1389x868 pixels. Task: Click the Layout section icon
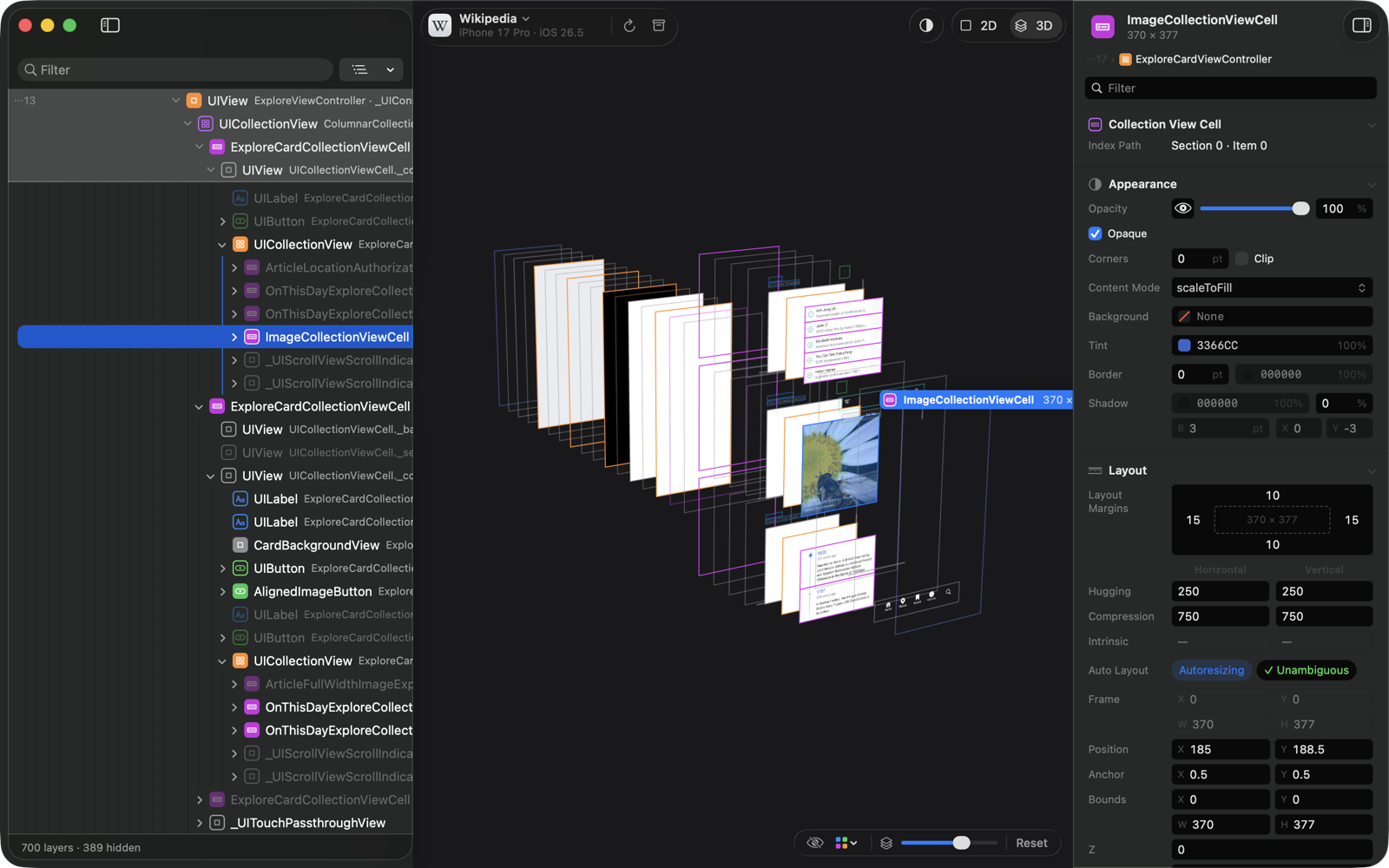click(x=1096, y=470)
